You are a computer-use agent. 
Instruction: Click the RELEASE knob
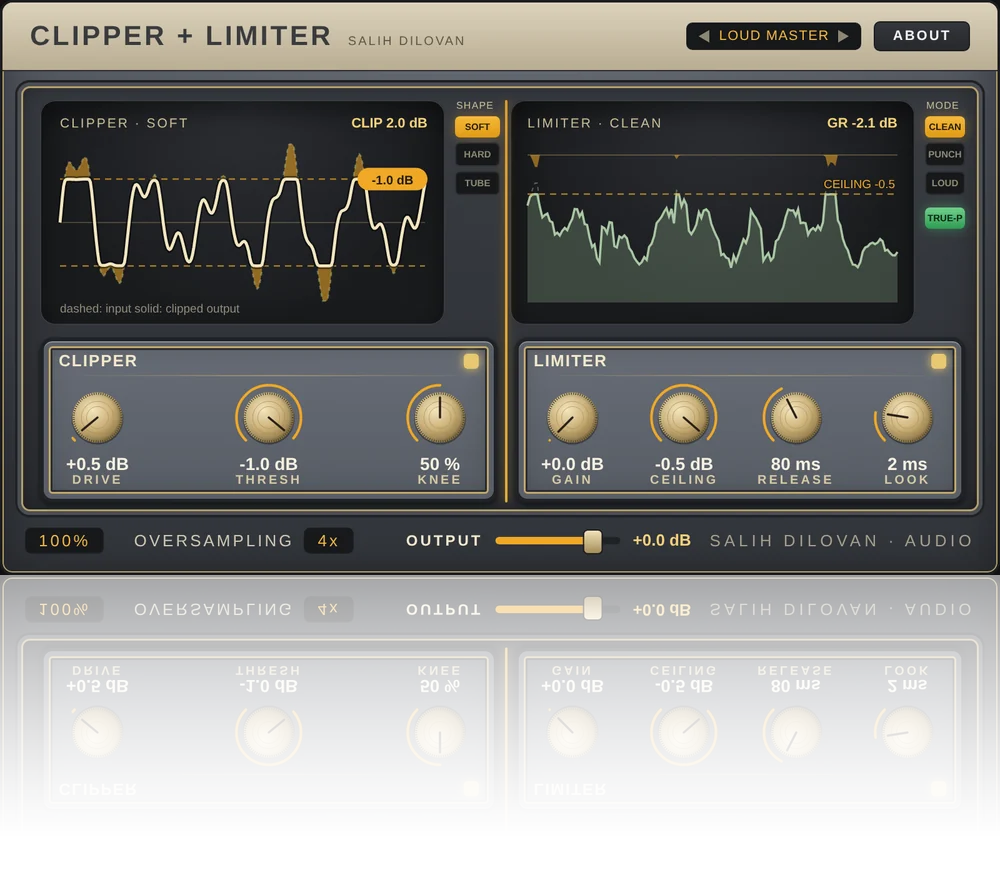pyautogui.click(x=795, y=417)
